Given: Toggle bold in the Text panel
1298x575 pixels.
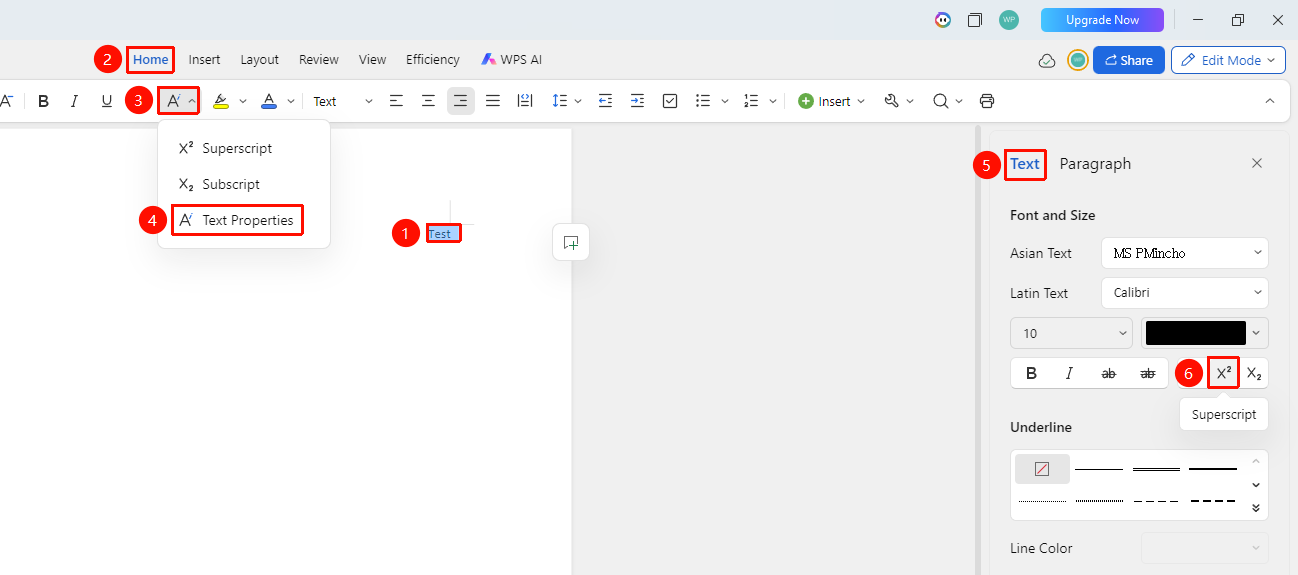Looking at the screenshot, I should coord(1031,373).
